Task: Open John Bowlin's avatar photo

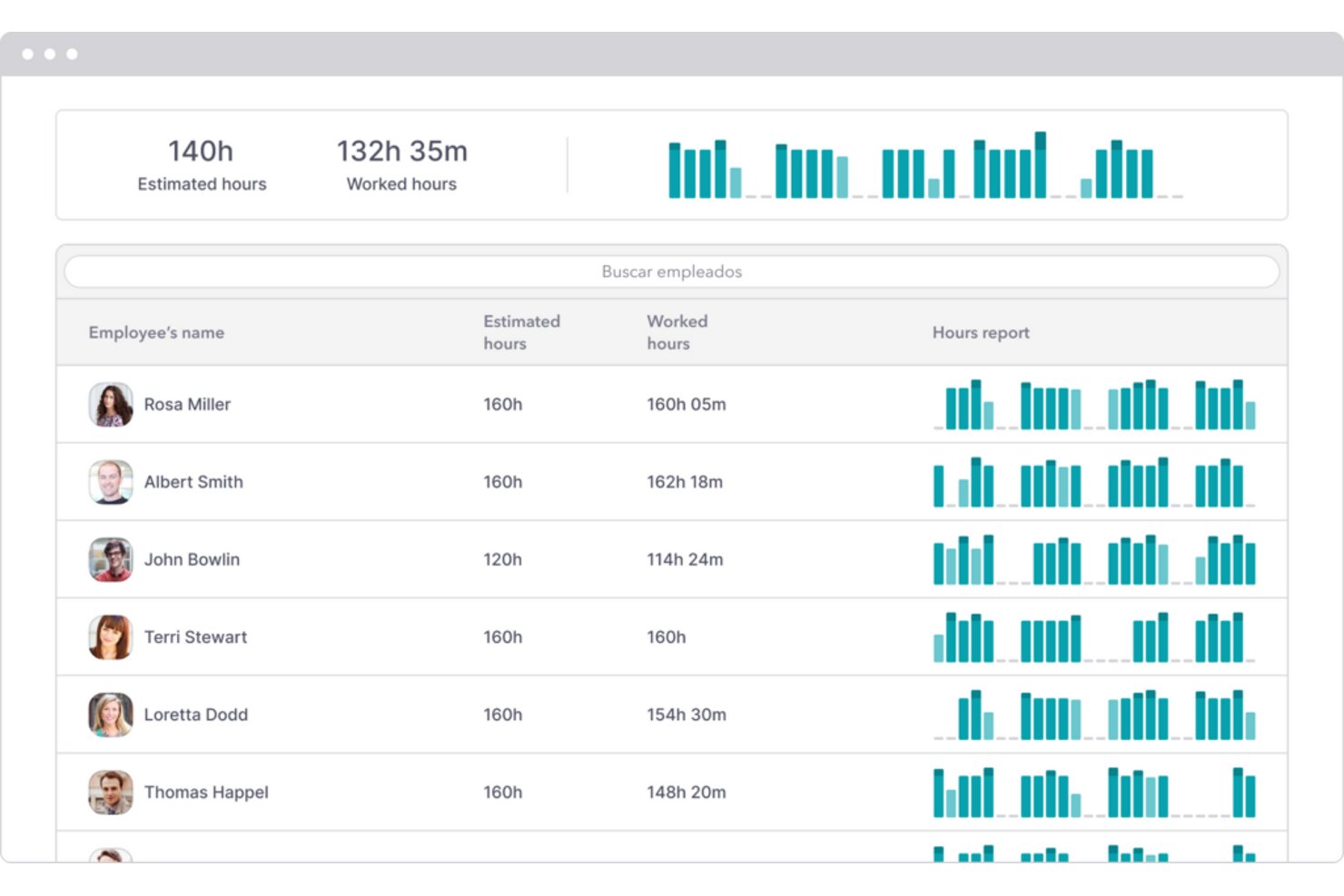Action: click(111, 559)
